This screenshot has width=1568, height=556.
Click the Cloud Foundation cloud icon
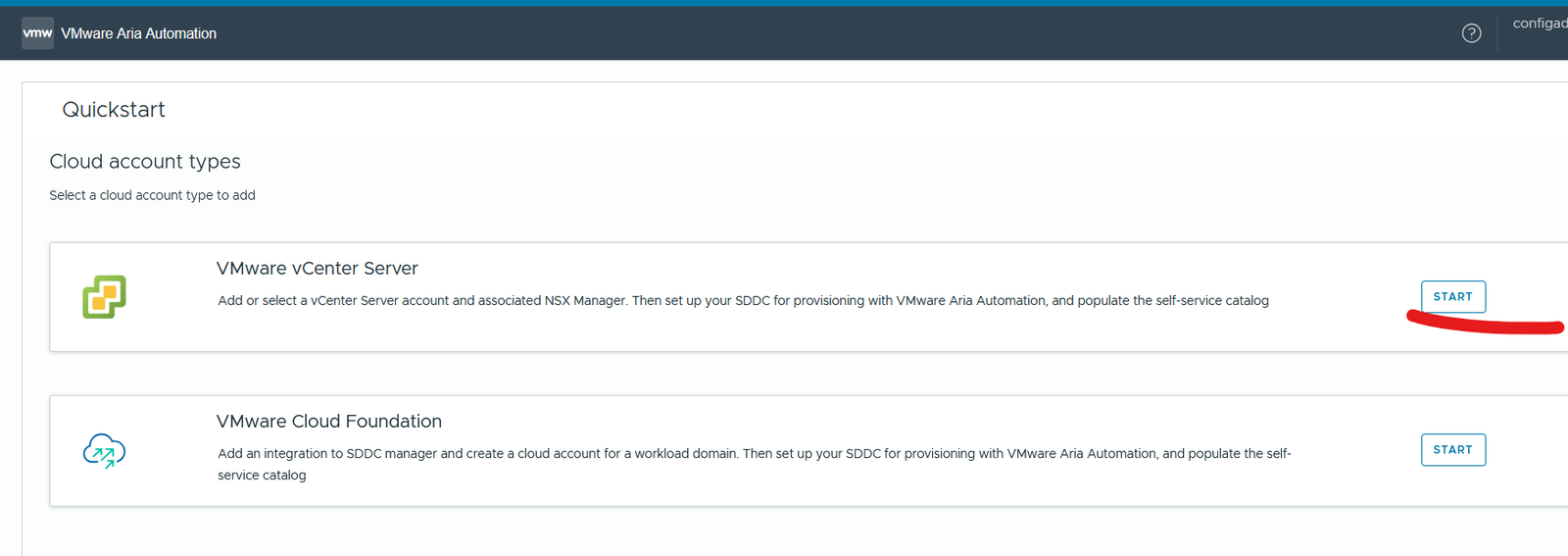[x=104, y=451]
